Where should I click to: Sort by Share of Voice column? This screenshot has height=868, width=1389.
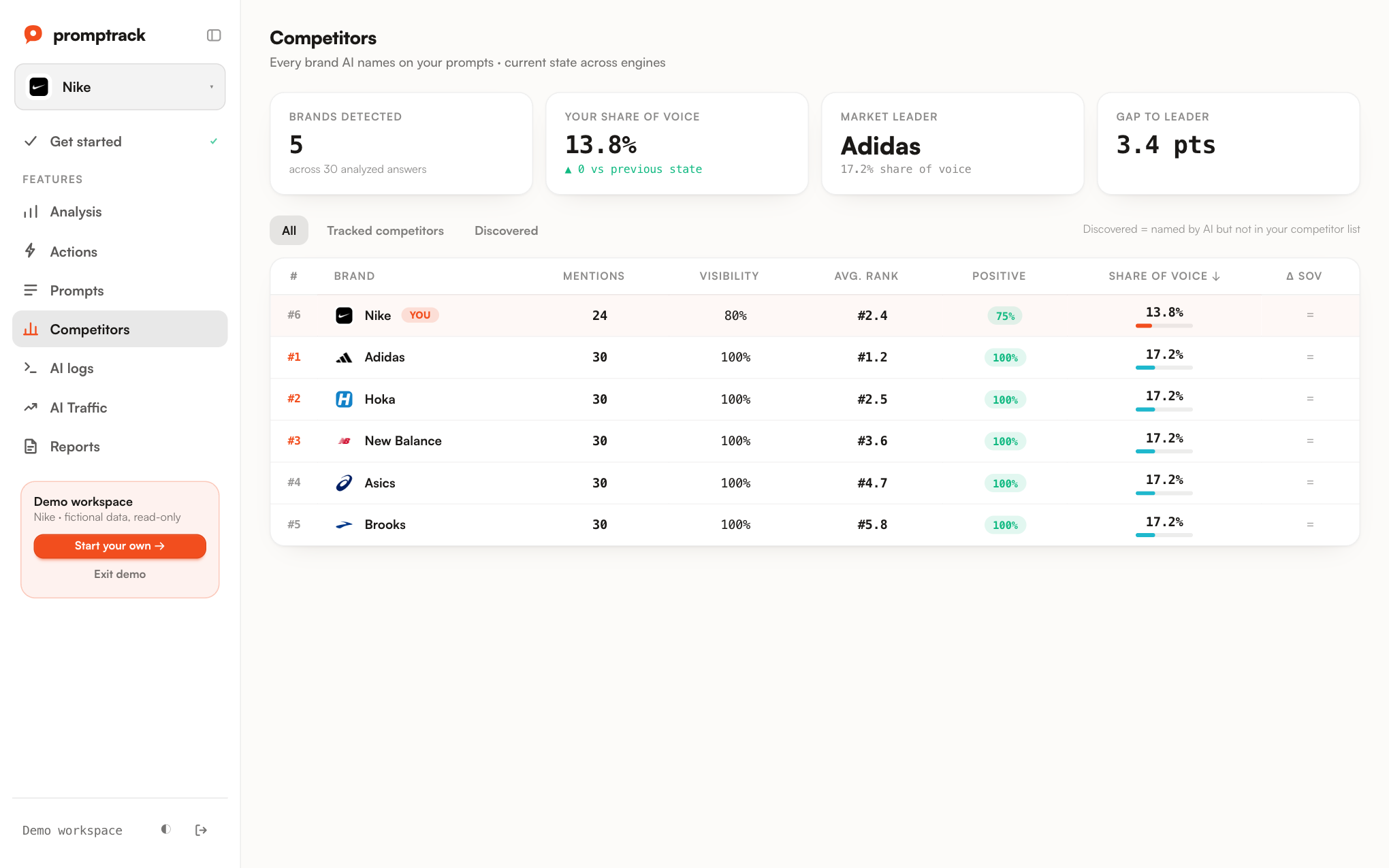click(1164, 276)
